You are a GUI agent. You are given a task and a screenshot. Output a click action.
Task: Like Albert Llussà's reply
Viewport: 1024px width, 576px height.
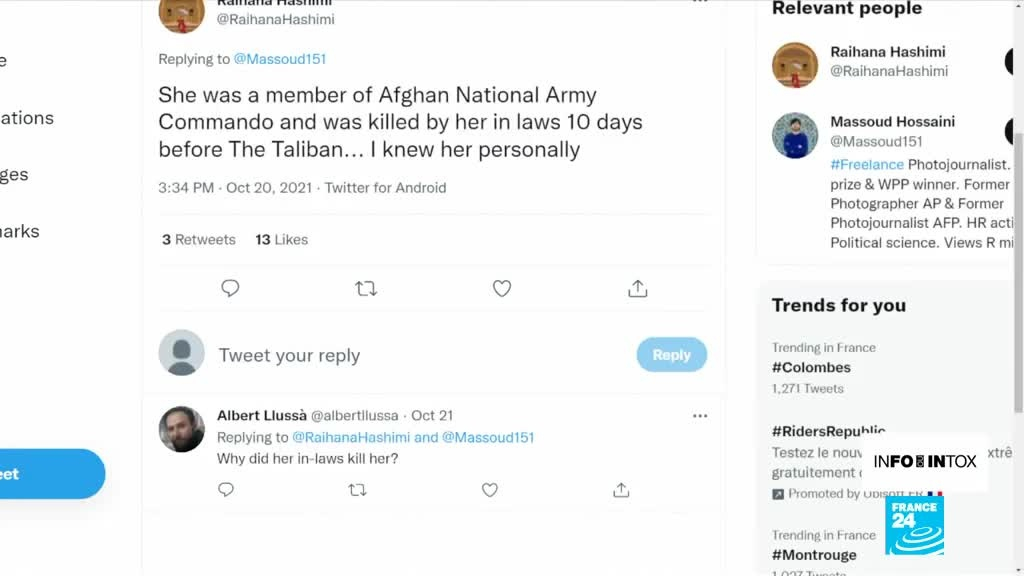(x=489, y=490)
